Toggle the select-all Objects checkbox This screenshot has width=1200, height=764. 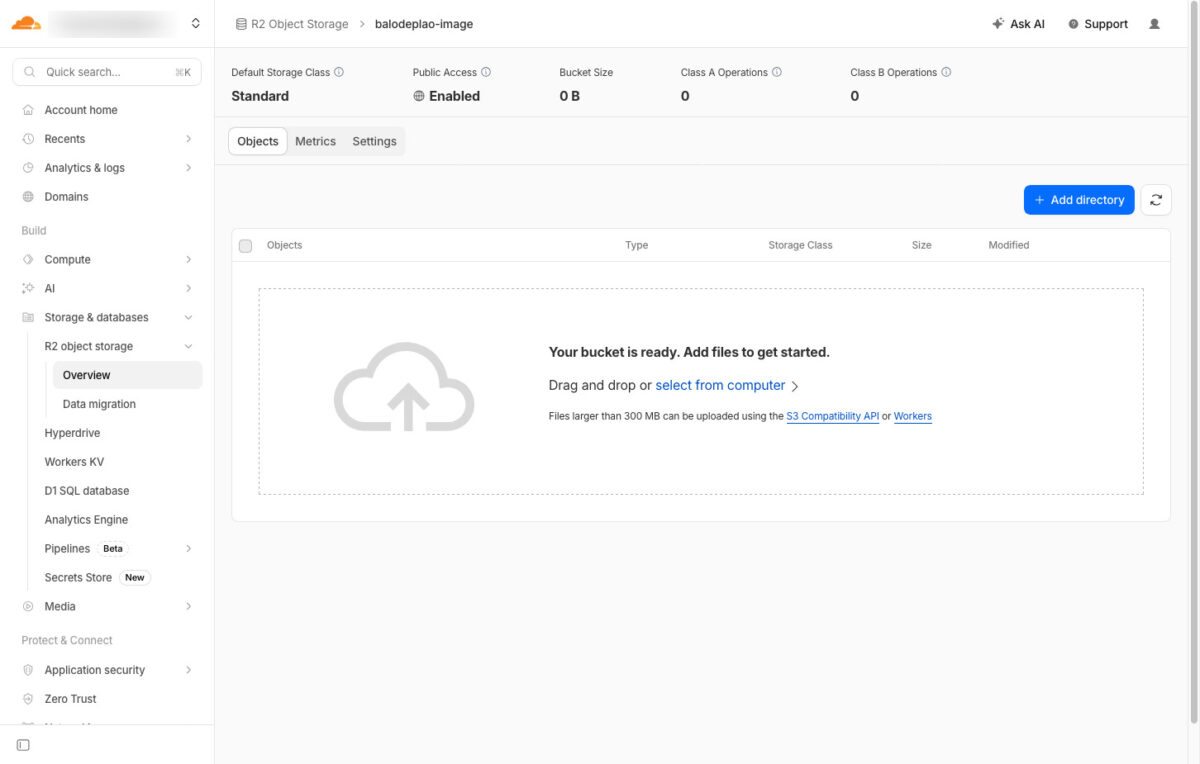(246, 246)
